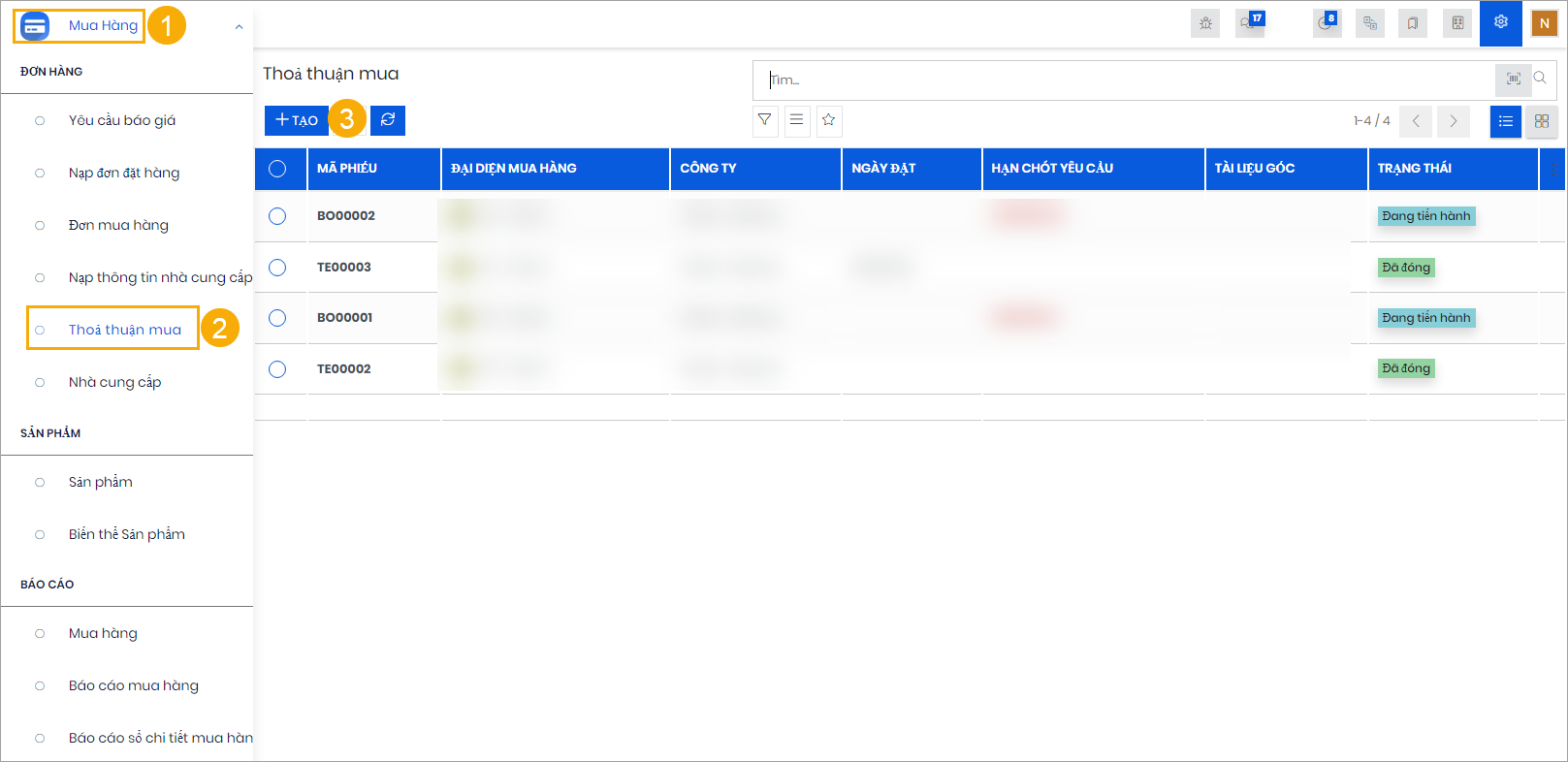Screen dimensions: 1568x762
Task: Switch to kanban grid view
Action: point(1542,121)
